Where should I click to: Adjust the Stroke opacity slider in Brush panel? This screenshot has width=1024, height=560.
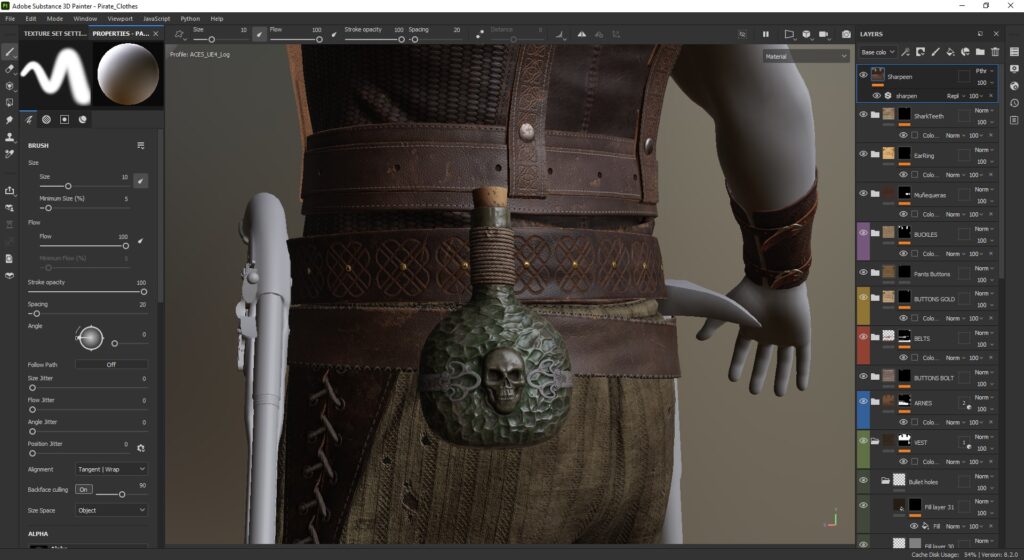(x=87, y=292)
